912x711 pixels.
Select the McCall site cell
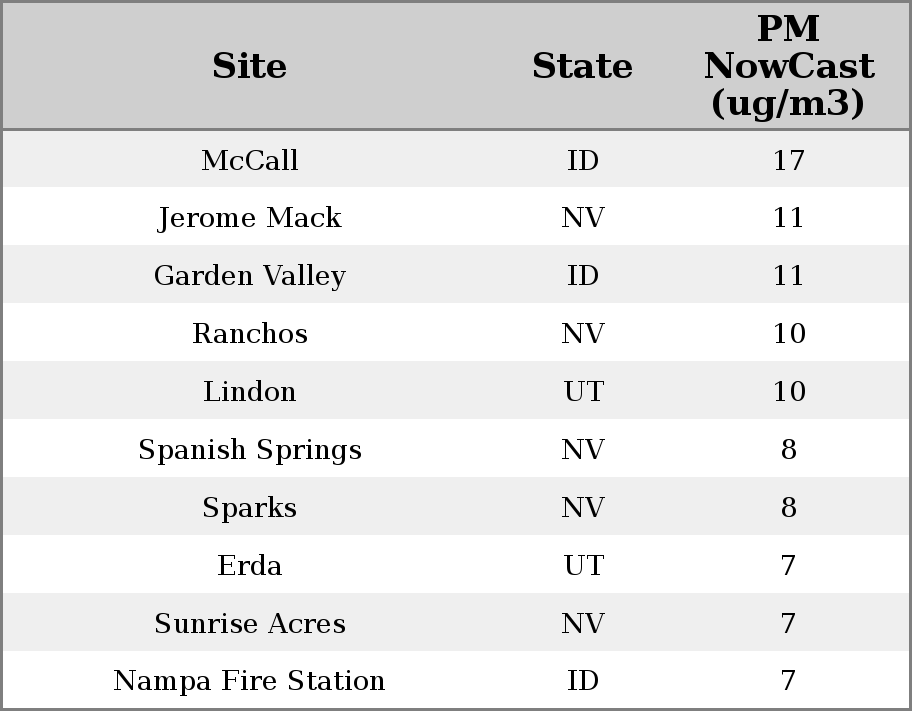[x=250, y=160]
